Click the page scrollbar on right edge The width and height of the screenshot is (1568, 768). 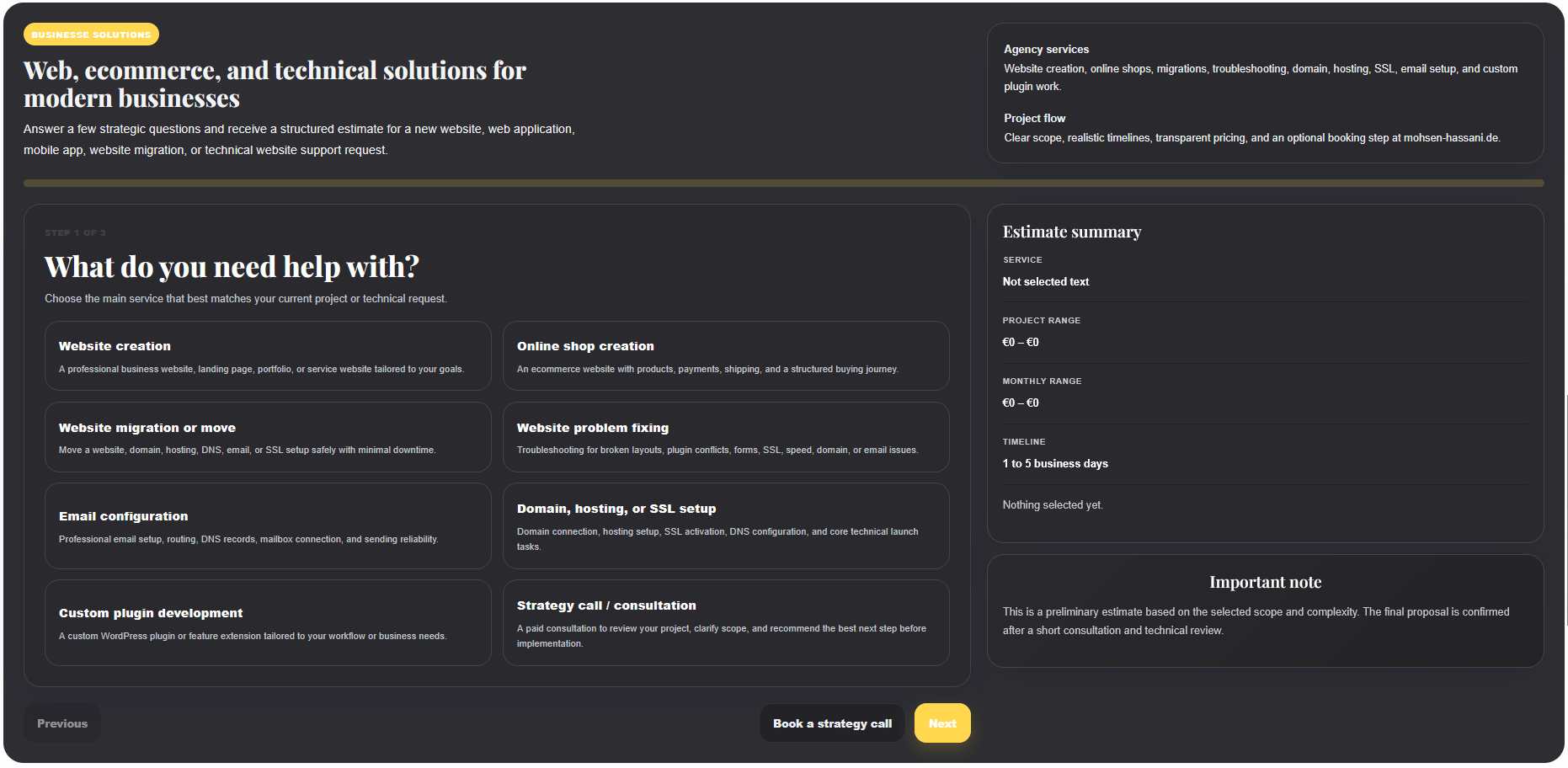point(1565,509)
